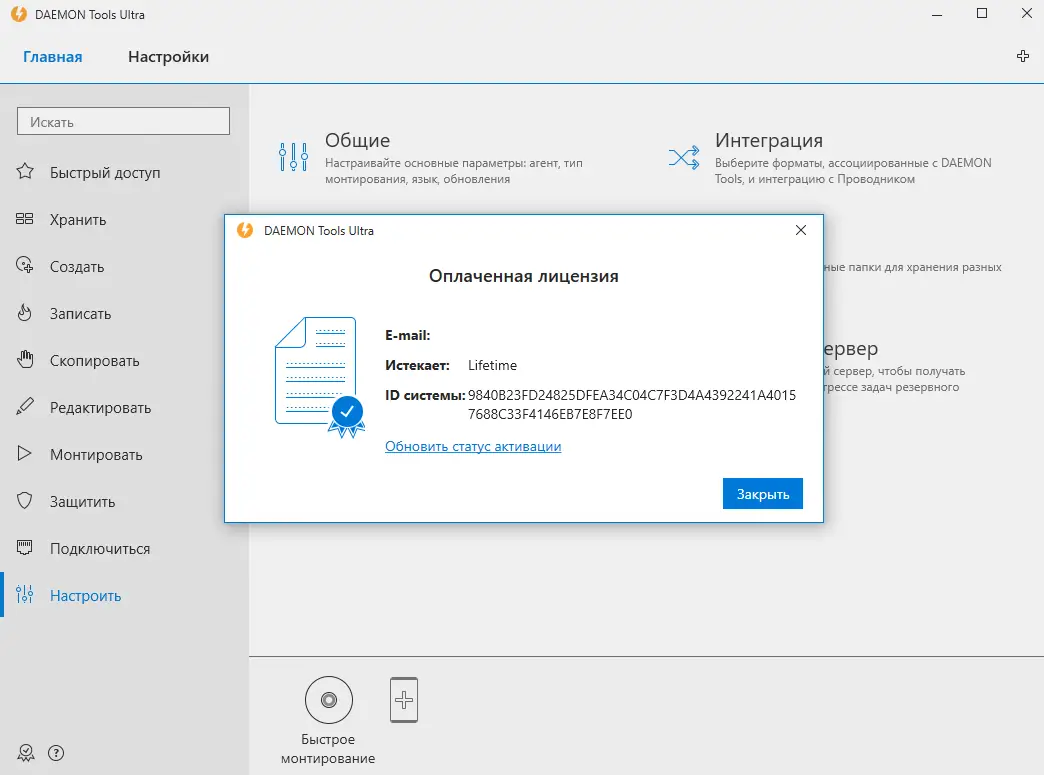Close the license dialog with X
Image resolution: width=1044 pixels, height=775 pixels.
pyautogui.click(x=801, y=230)
